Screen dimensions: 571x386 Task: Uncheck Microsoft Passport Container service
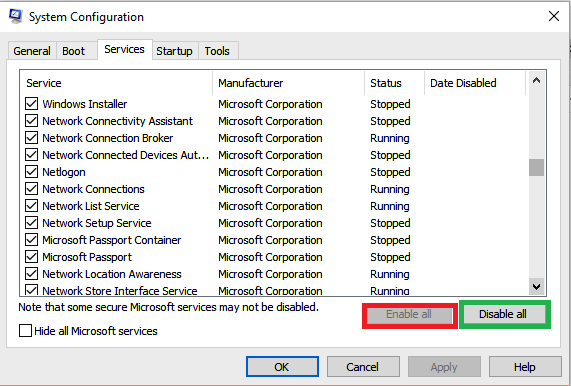(x=31, y=240)
